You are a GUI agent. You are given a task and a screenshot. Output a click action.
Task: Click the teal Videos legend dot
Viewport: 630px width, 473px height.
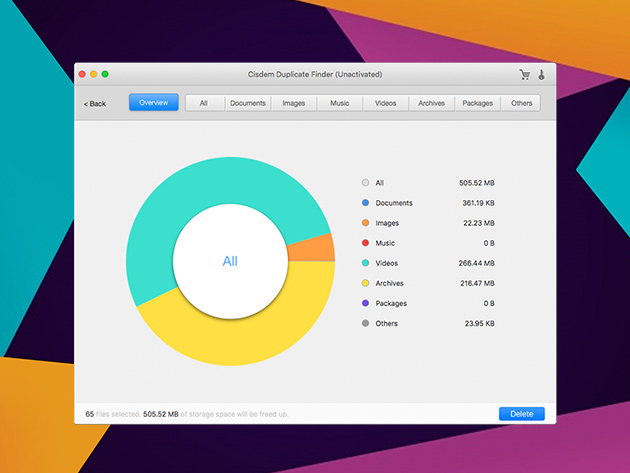(x=365, y=263)
